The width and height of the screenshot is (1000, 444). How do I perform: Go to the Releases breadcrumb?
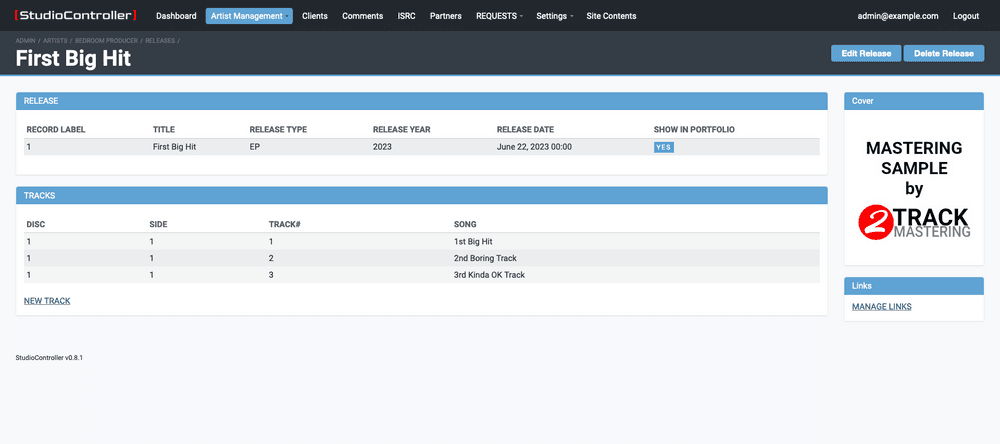tap(160, 40)
